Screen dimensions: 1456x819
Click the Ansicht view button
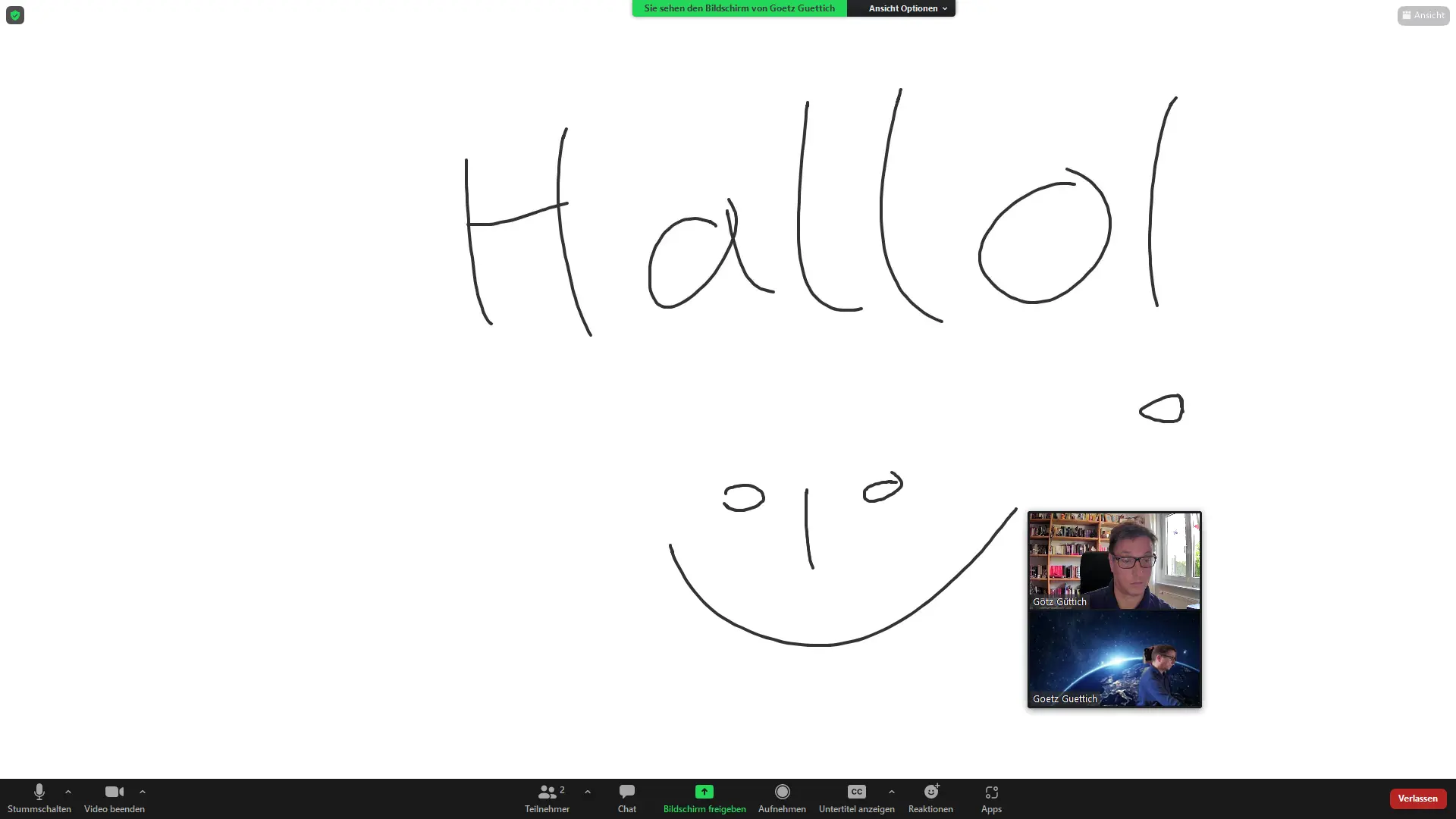1423,15
